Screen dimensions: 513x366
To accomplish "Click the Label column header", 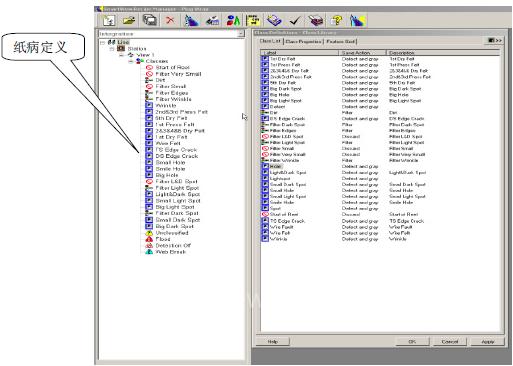I will [x=299, y=53].
